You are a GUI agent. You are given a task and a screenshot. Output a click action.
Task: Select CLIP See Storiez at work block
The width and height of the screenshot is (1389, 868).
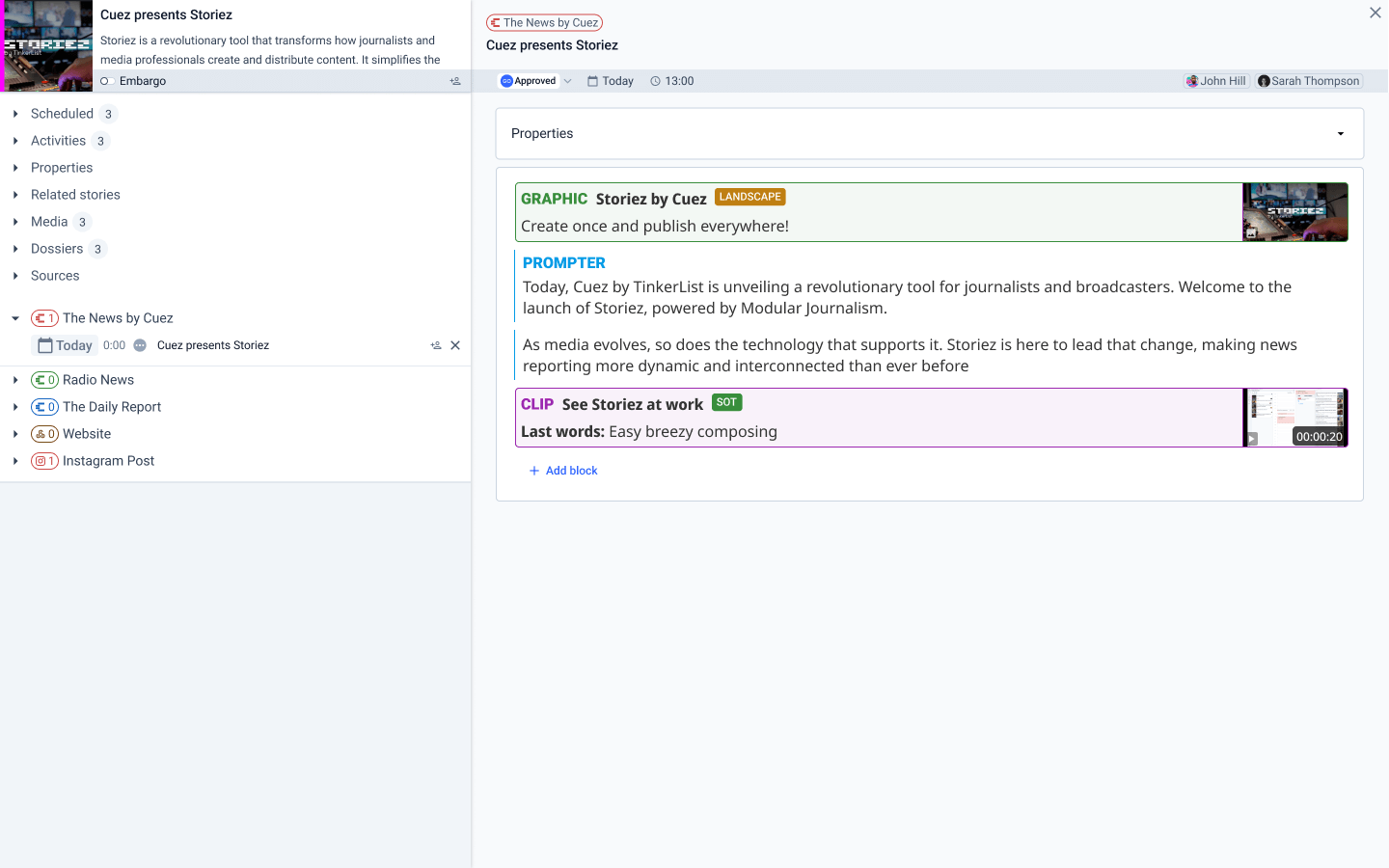pos(931,418)
